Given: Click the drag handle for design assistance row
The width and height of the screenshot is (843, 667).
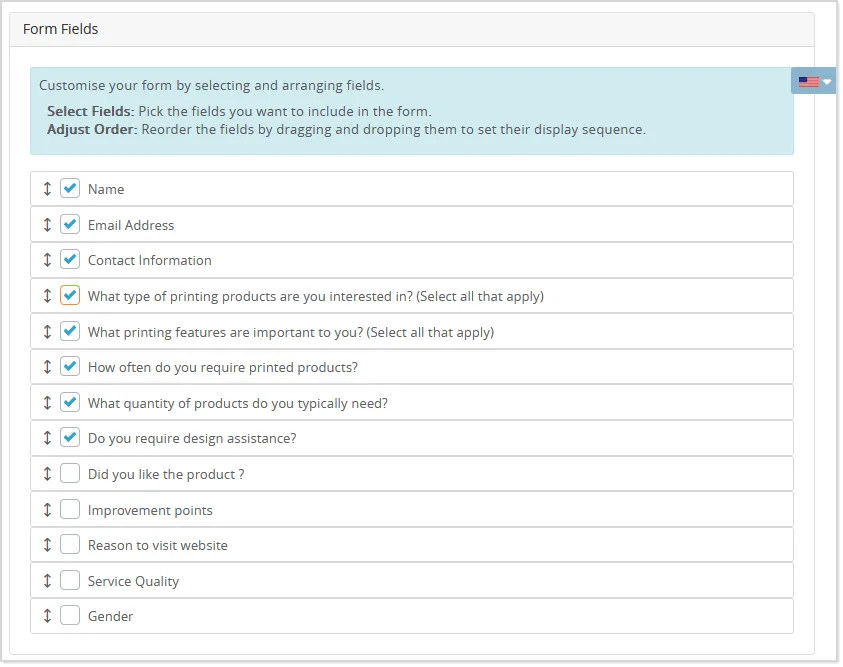Looking at the screenshot, I should pos(47,438).
